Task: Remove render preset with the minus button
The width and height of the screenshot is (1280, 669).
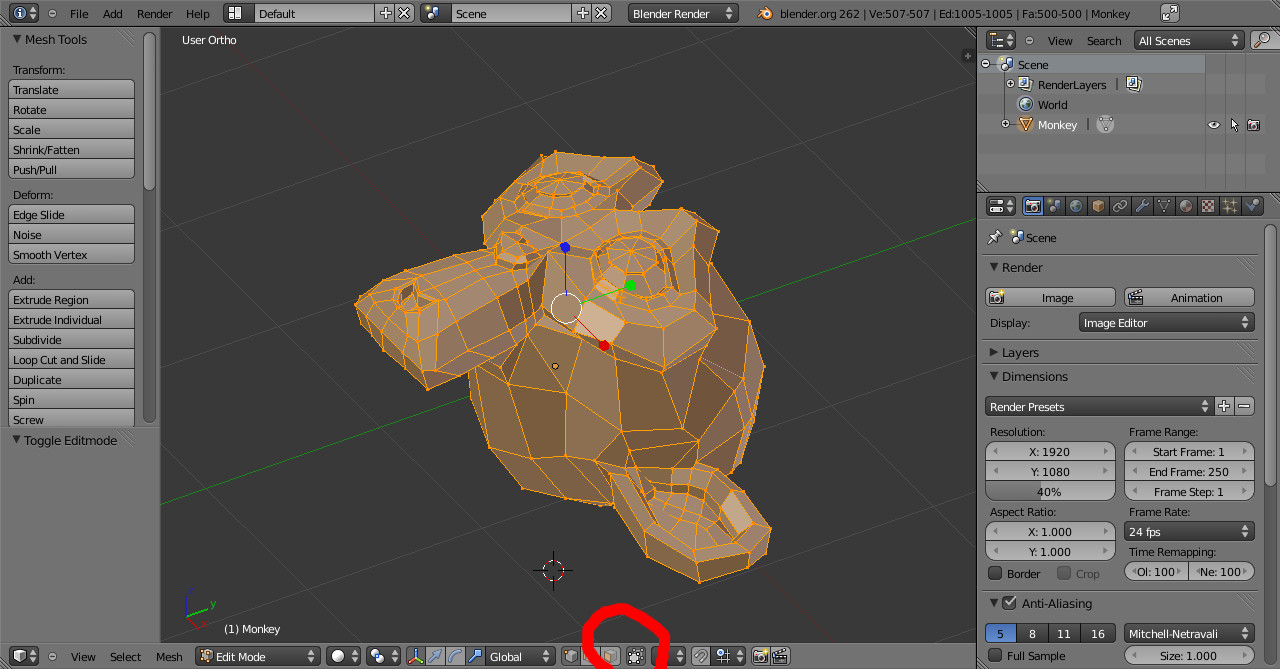Action: click(1244, 406)
